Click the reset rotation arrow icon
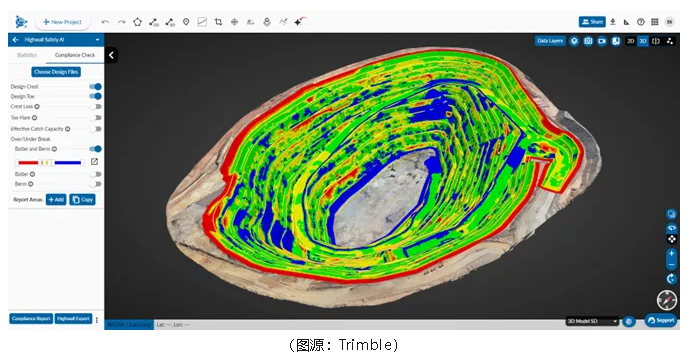The width and height of the screenshot is (696, 361). click(671, 278)
